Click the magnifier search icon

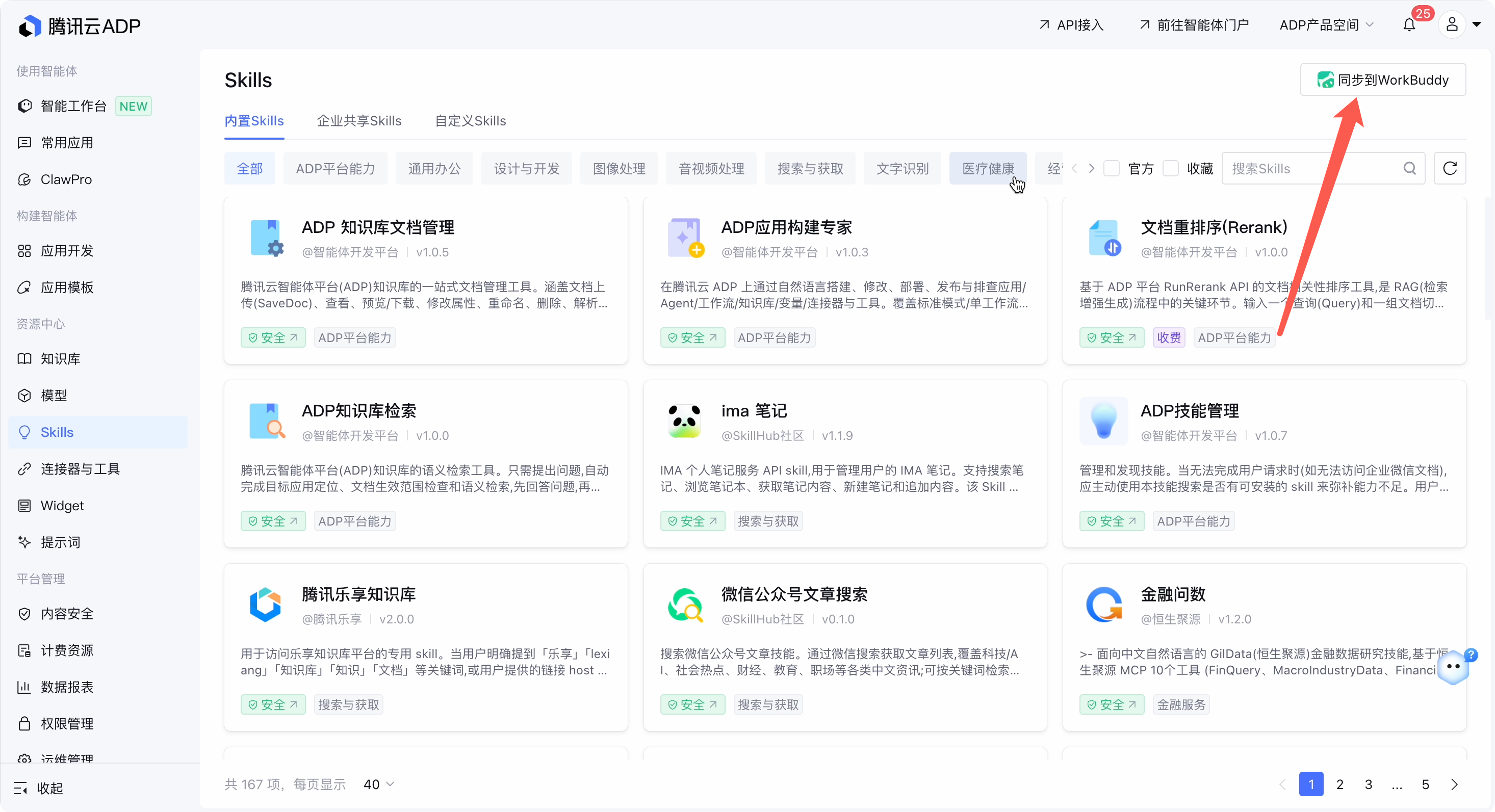pyautogui.click(x=1409, y=168)
